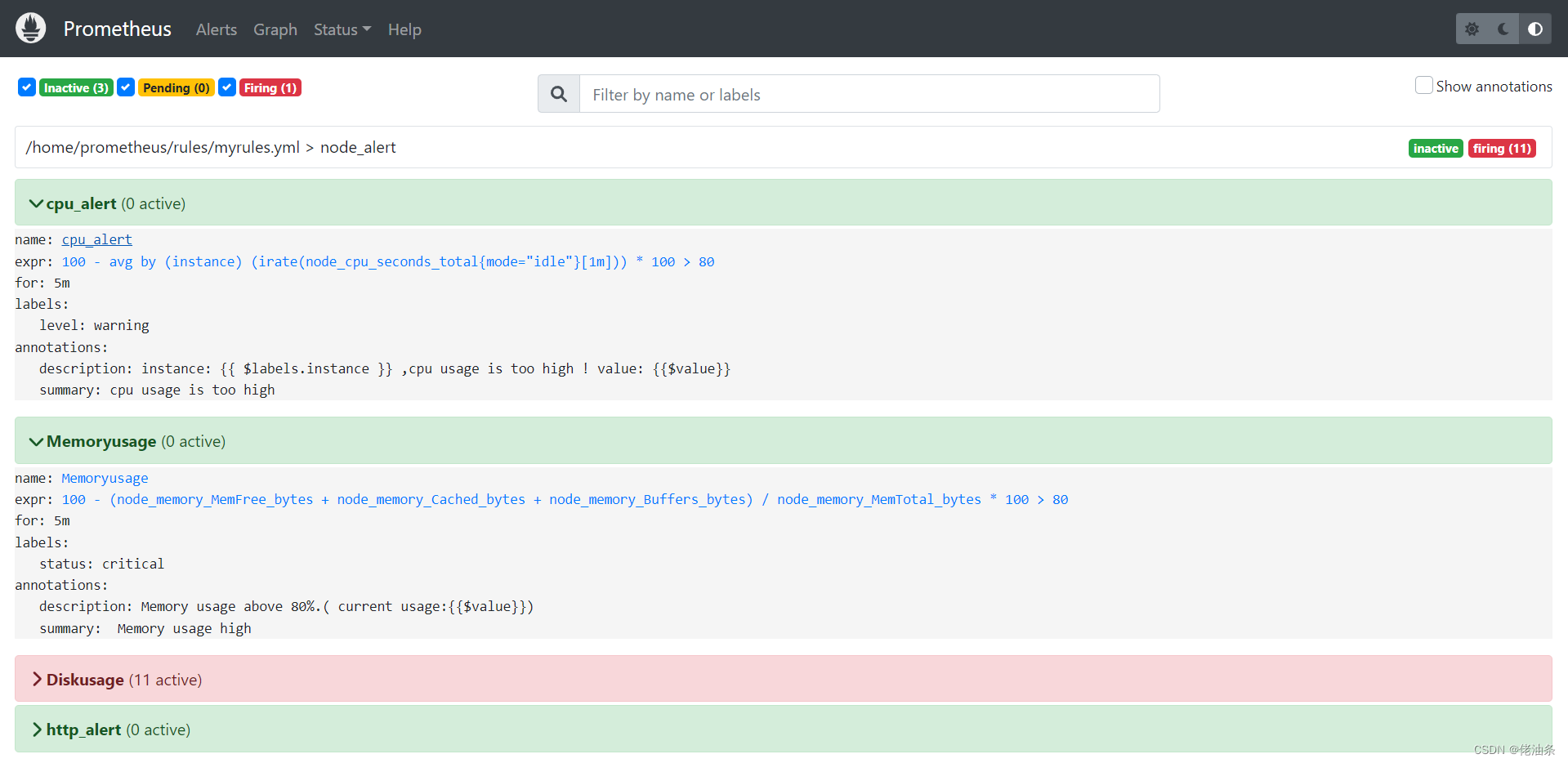Uncheck the Firing (1) checkbox
Viewport: 1568px width, 763px height.
(x=227, y=87)
